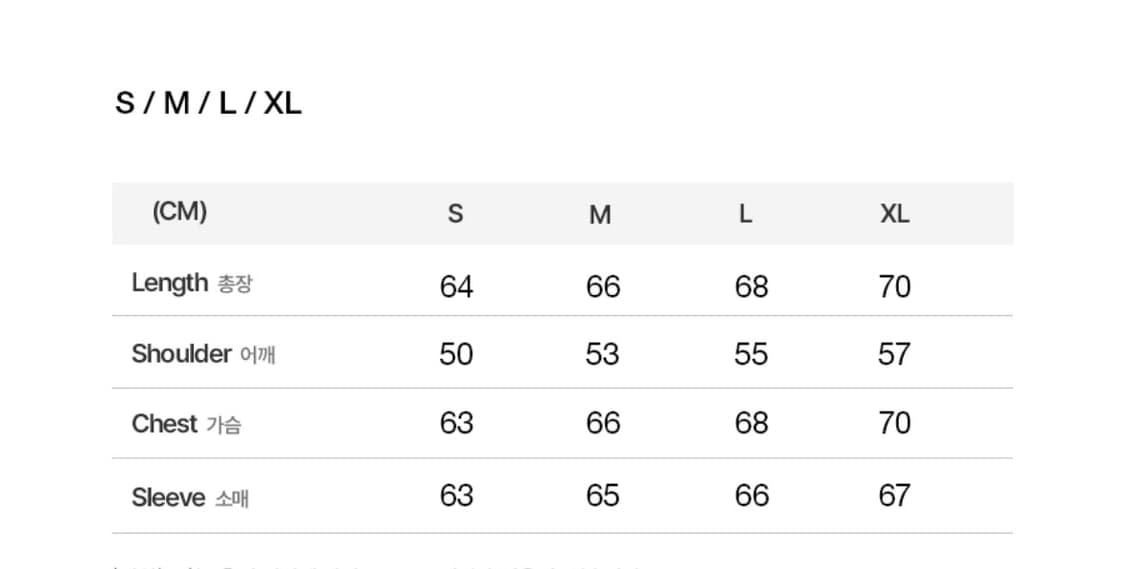Select the XL size column header
The height and width of the screenshot is (569, 1125).
coord(894,214)
